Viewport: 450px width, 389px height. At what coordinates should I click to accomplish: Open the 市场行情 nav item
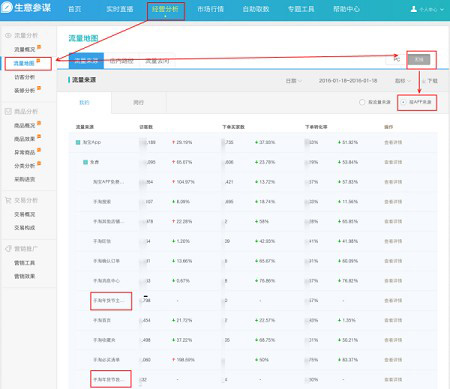[x=210, y=9]
